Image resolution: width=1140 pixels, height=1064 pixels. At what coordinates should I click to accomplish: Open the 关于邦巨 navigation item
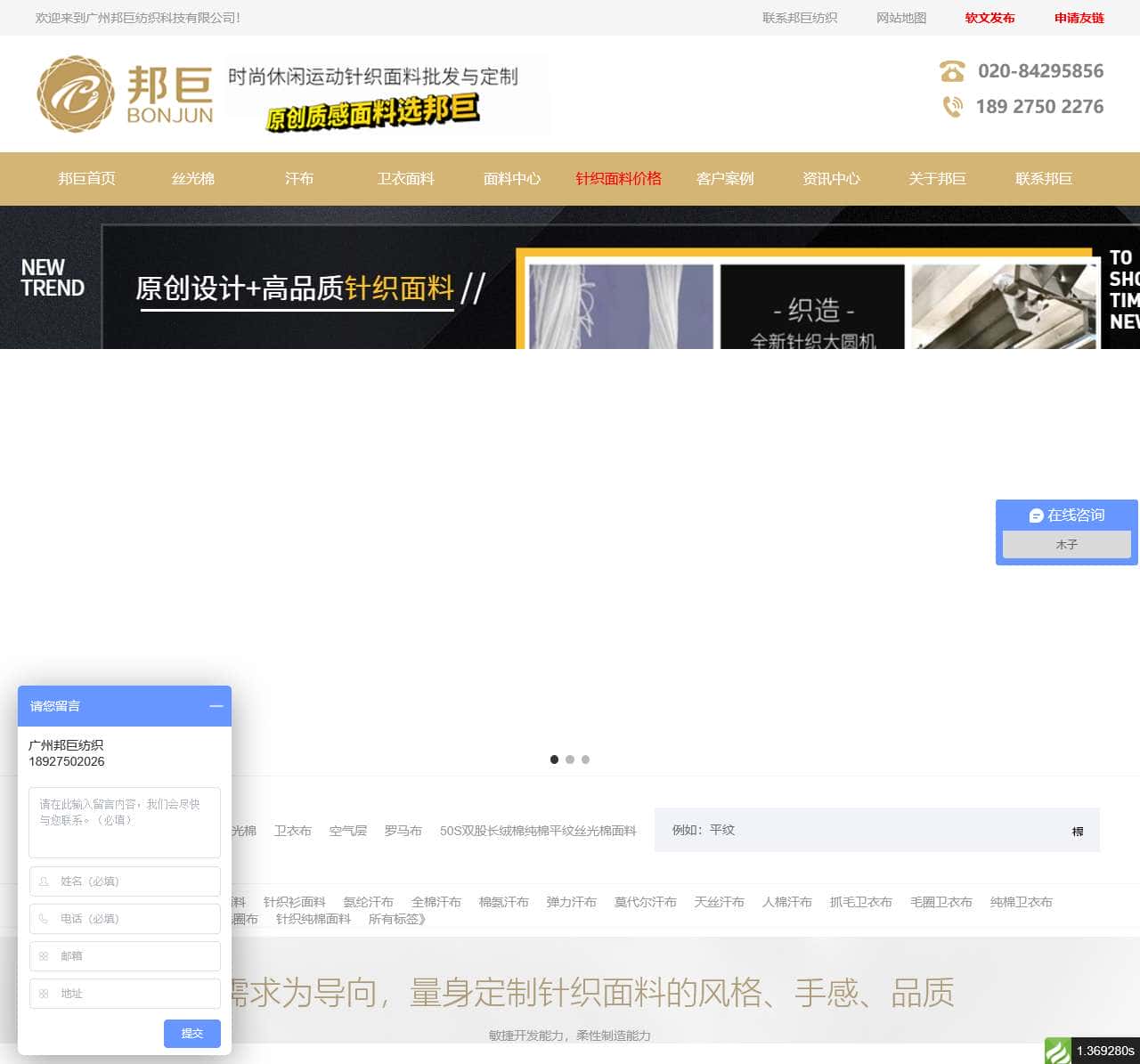click(937, 179)
